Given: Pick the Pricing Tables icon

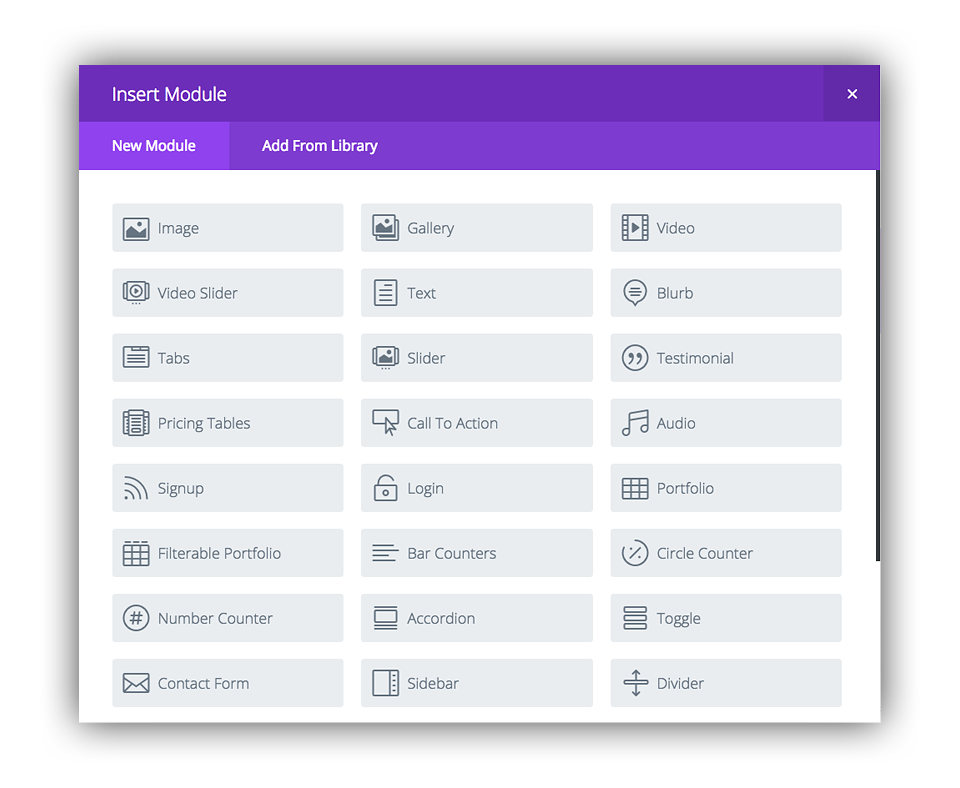Looking at the screenshot, I should pyautogui.click(x=136, y=422).
